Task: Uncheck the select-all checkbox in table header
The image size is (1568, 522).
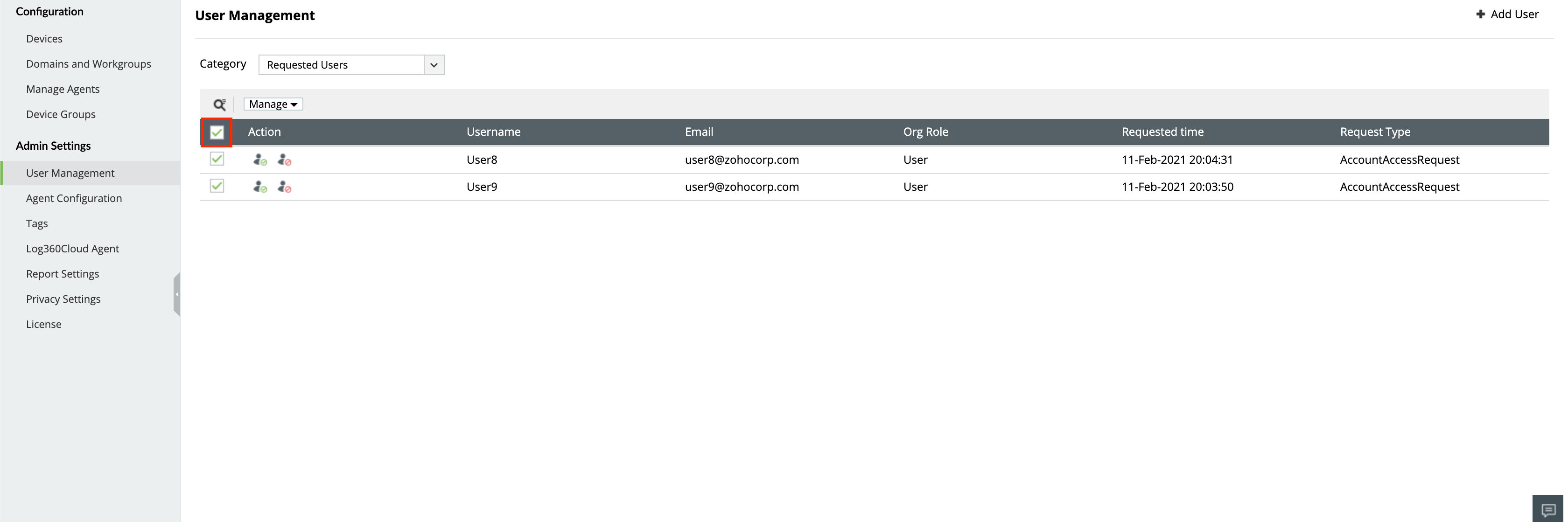Action: (x=217, y=132)
